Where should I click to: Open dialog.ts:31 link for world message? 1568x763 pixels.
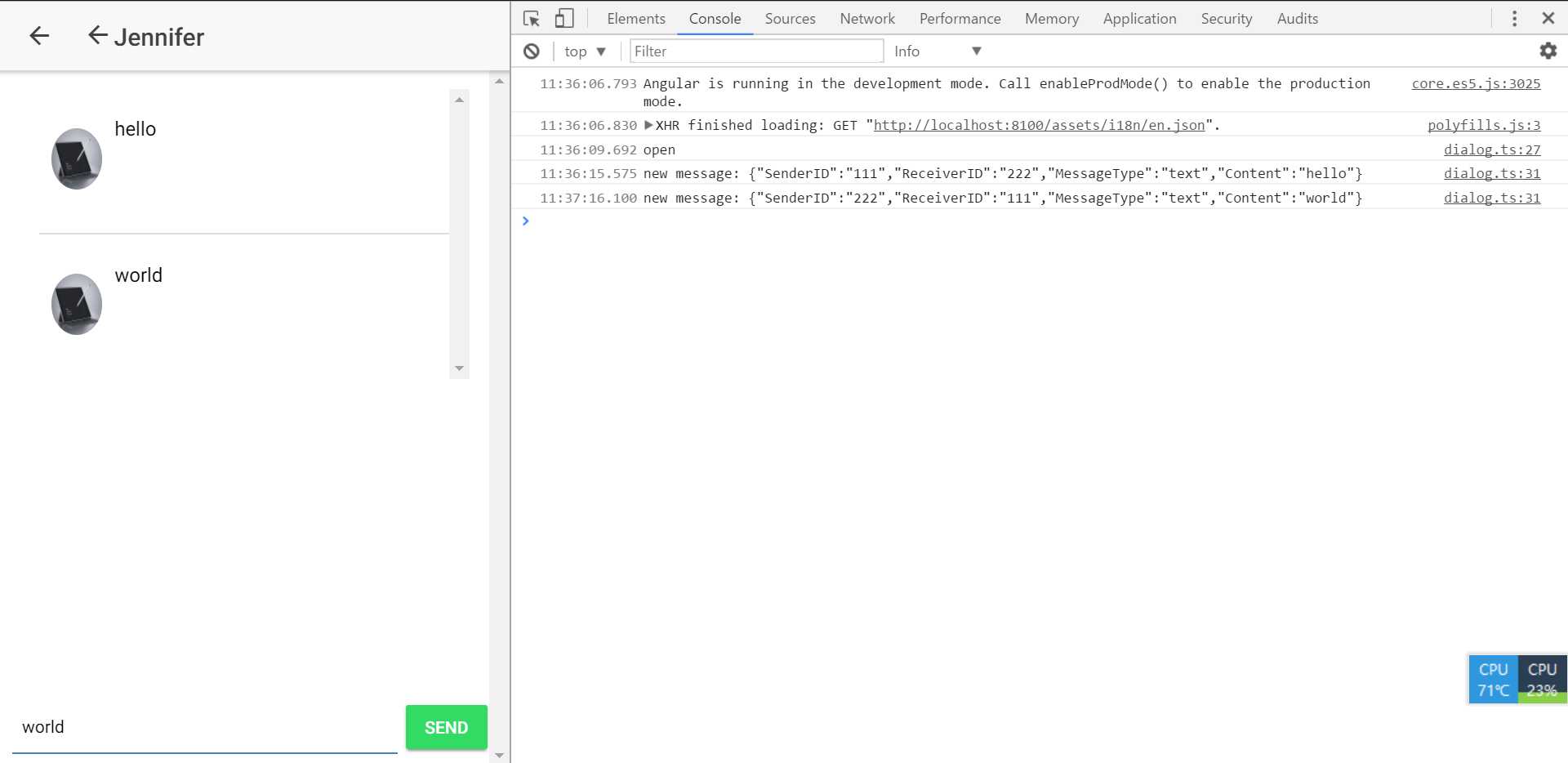tap(1492, 198)
